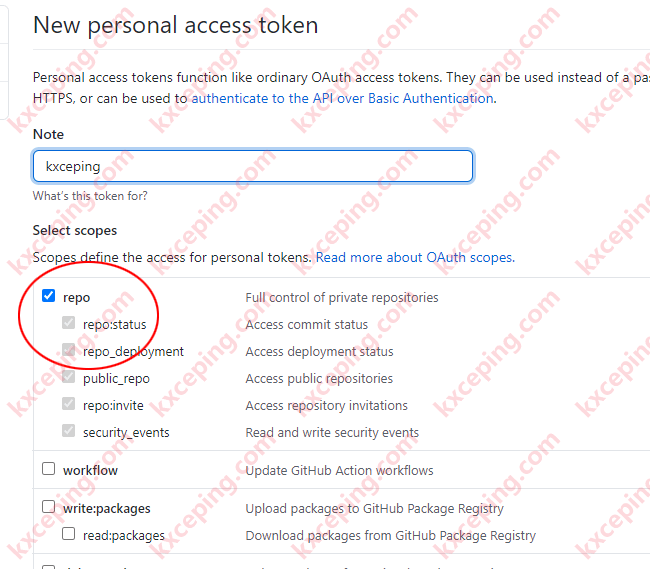Click the security_events scope label
This screenshot has width=650, height=569.
pos(126,433)
